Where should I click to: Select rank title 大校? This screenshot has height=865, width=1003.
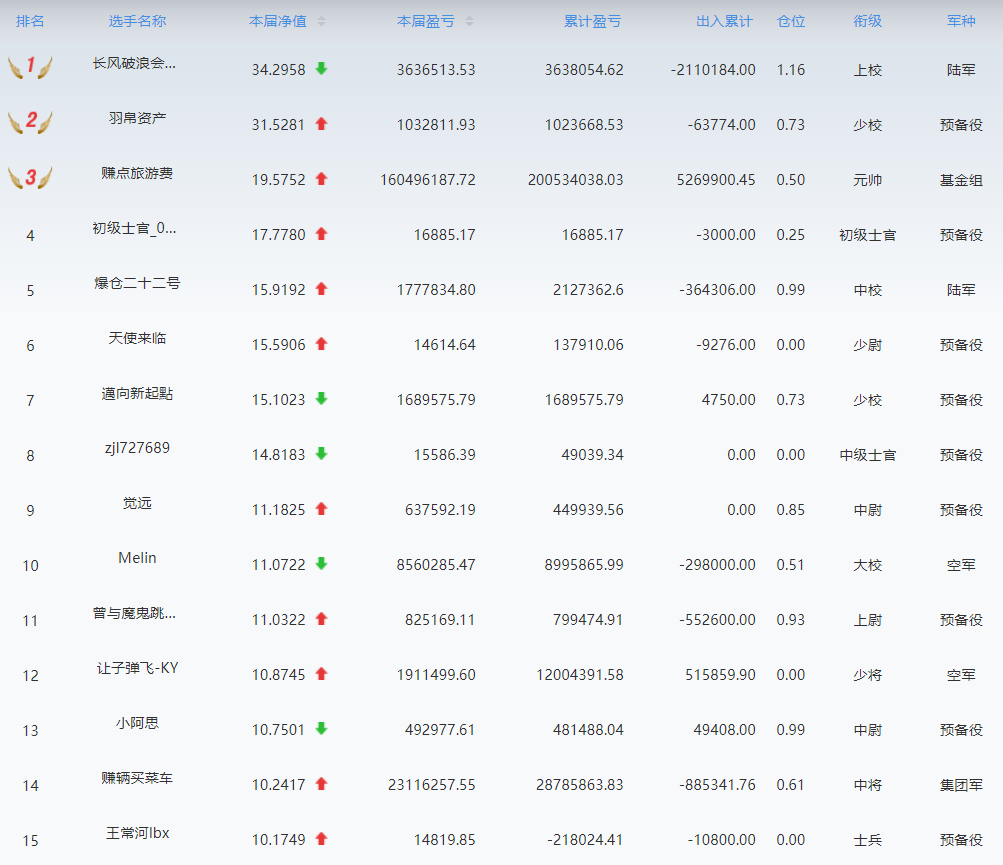867,566
